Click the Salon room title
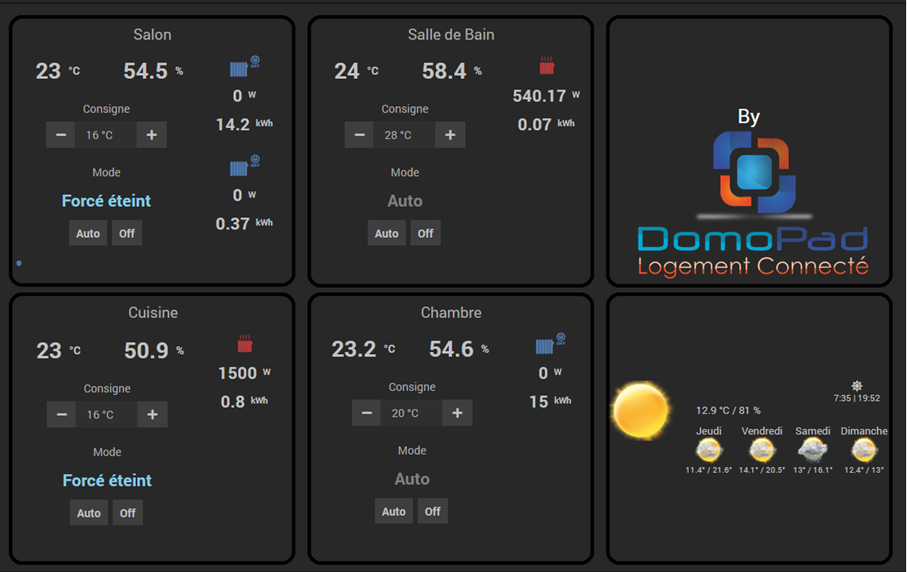 152,35
